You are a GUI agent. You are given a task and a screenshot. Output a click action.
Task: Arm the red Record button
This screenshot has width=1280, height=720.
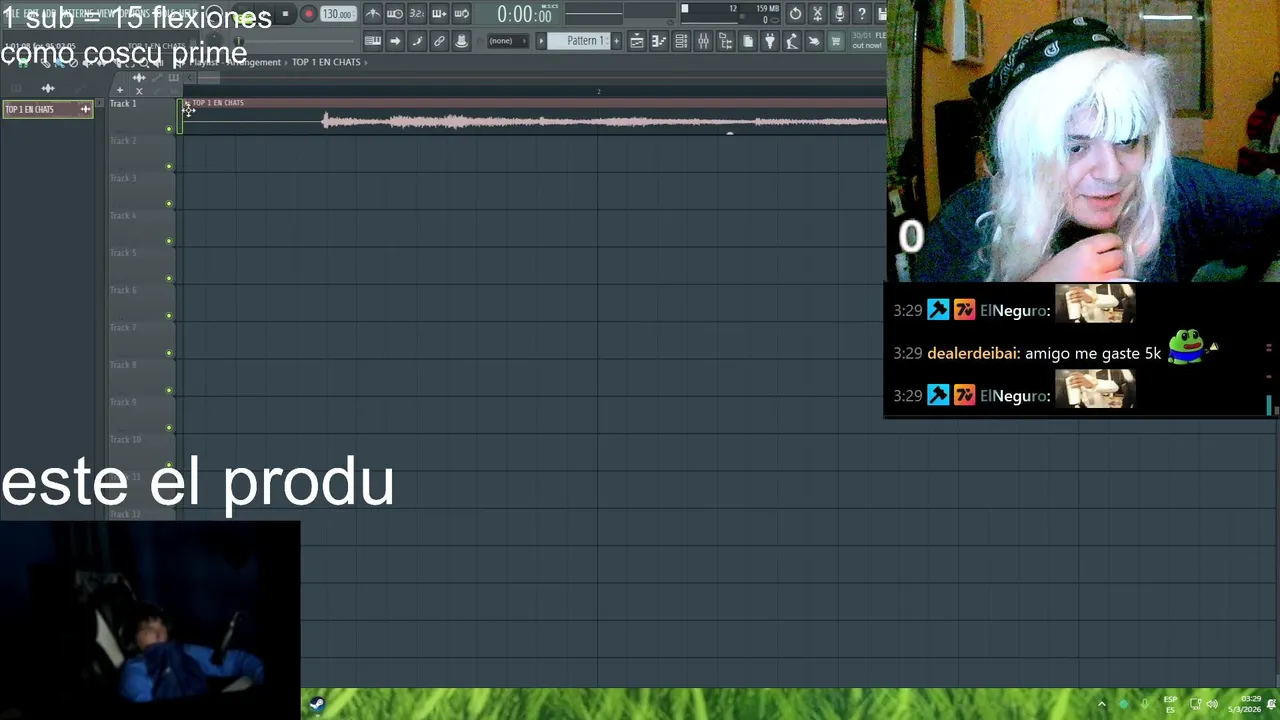point(308,14)
